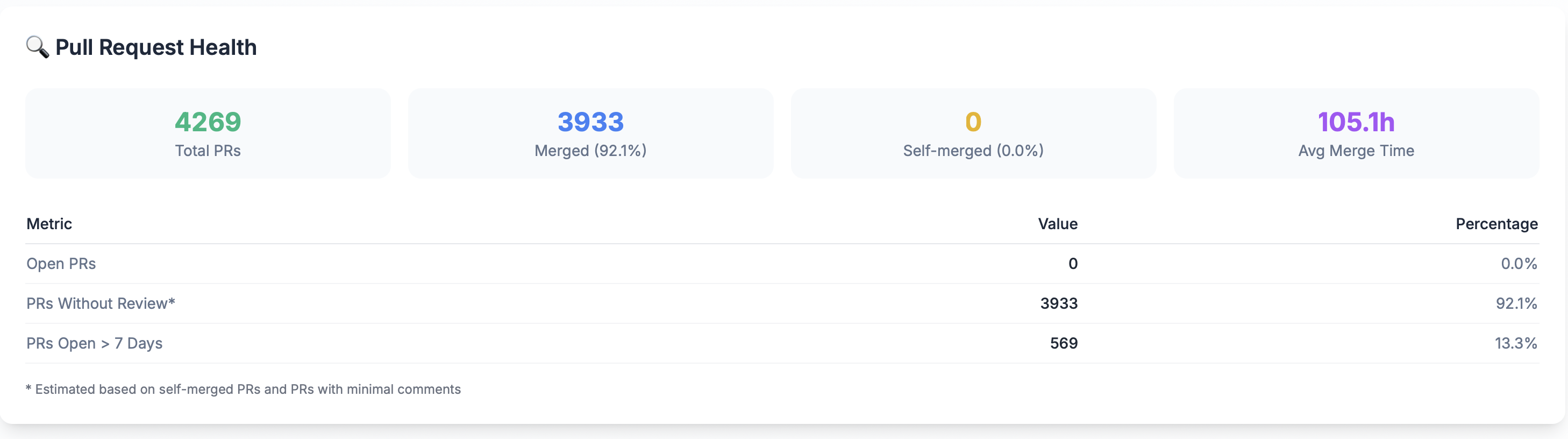The image size is (1568, 439).
Task: Click the Pull Request Health heading
Action: tap(156, 47)
